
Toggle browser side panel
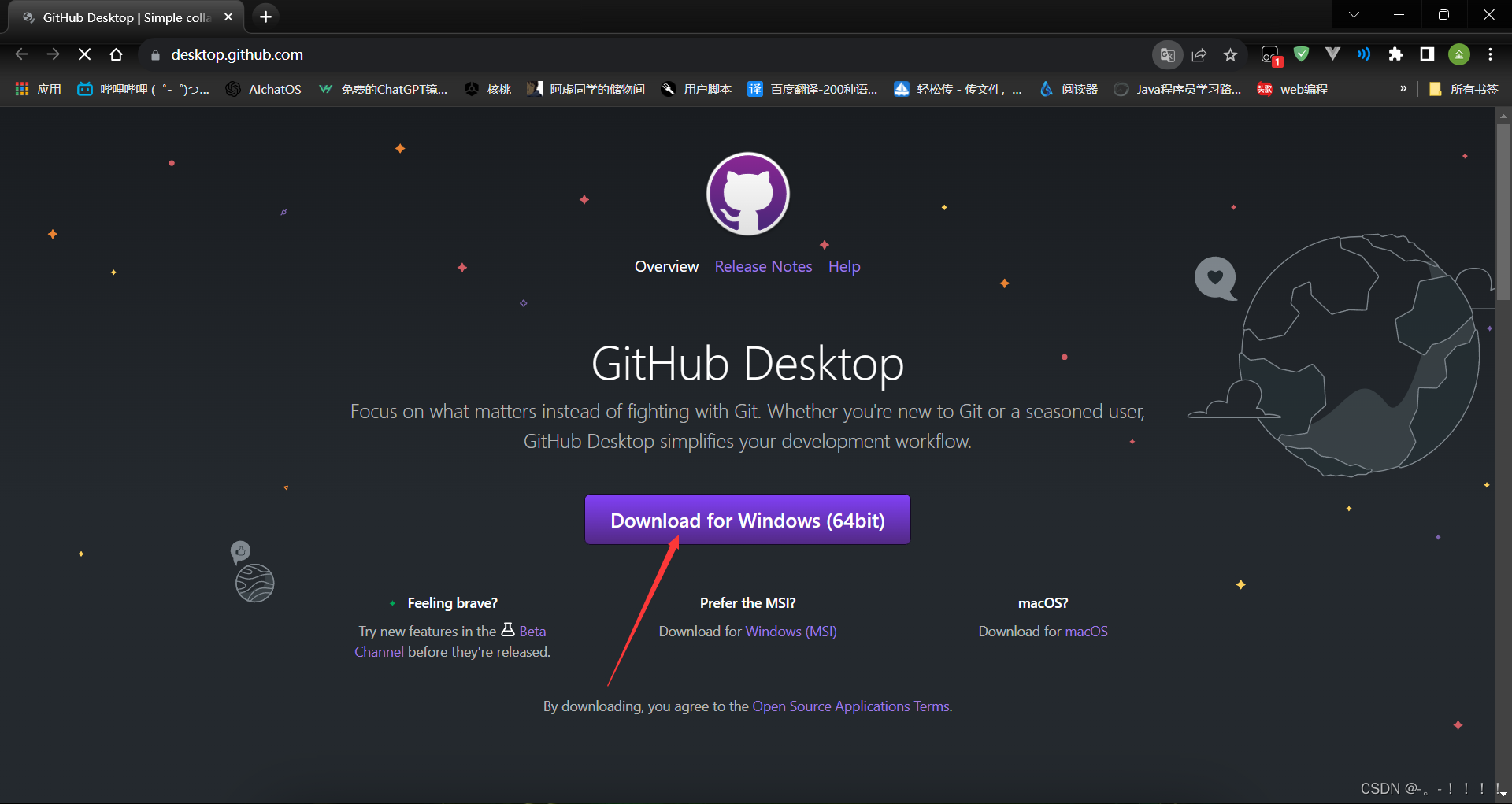point(1427,54)
